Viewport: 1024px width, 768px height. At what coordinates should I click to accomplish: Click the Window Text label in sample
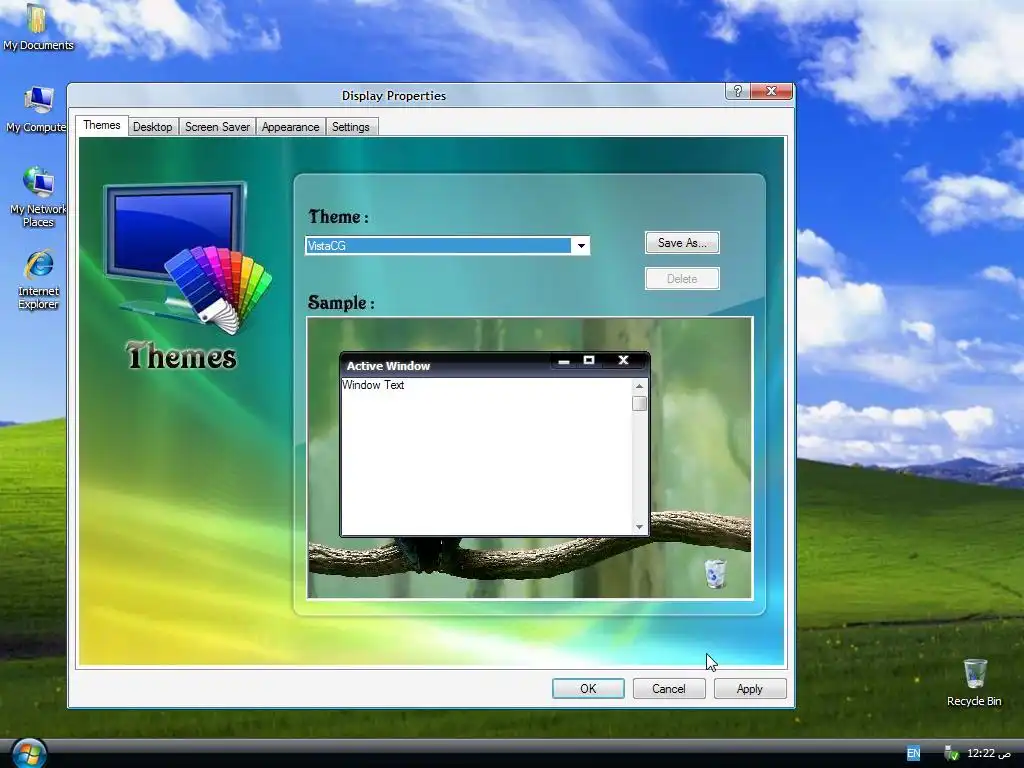pyautogui.click(x=373, y=385)
